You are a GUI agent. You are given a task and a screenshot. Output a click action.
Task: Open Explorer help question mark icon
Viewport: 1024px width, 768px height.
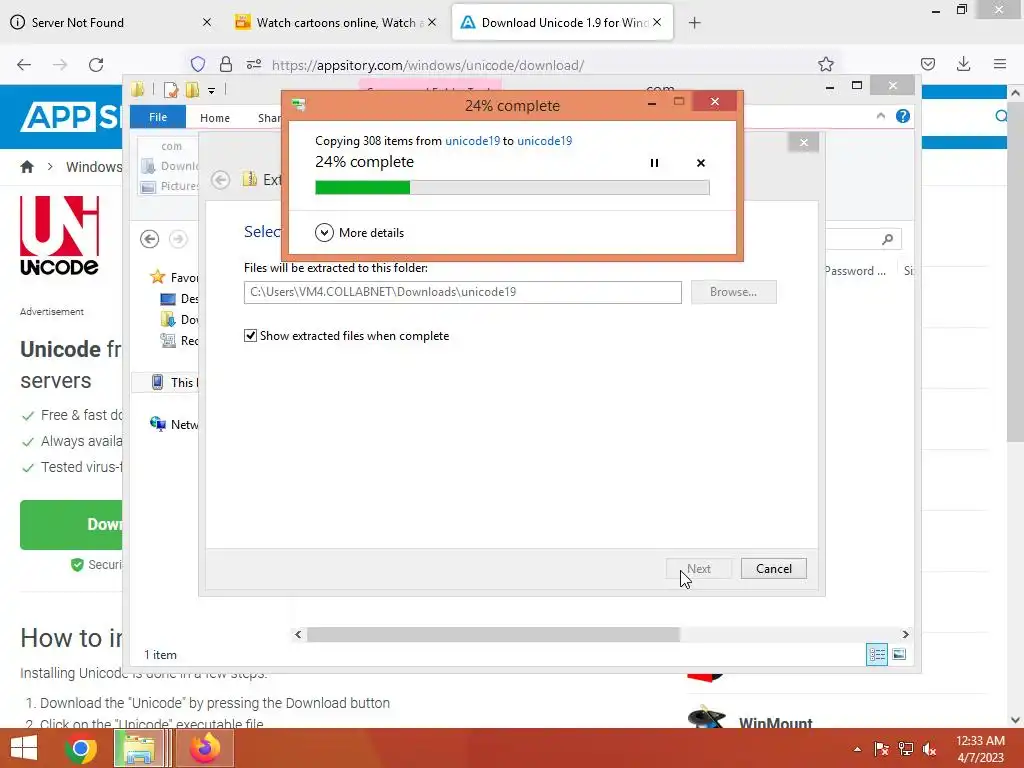[x=903, y=116]
